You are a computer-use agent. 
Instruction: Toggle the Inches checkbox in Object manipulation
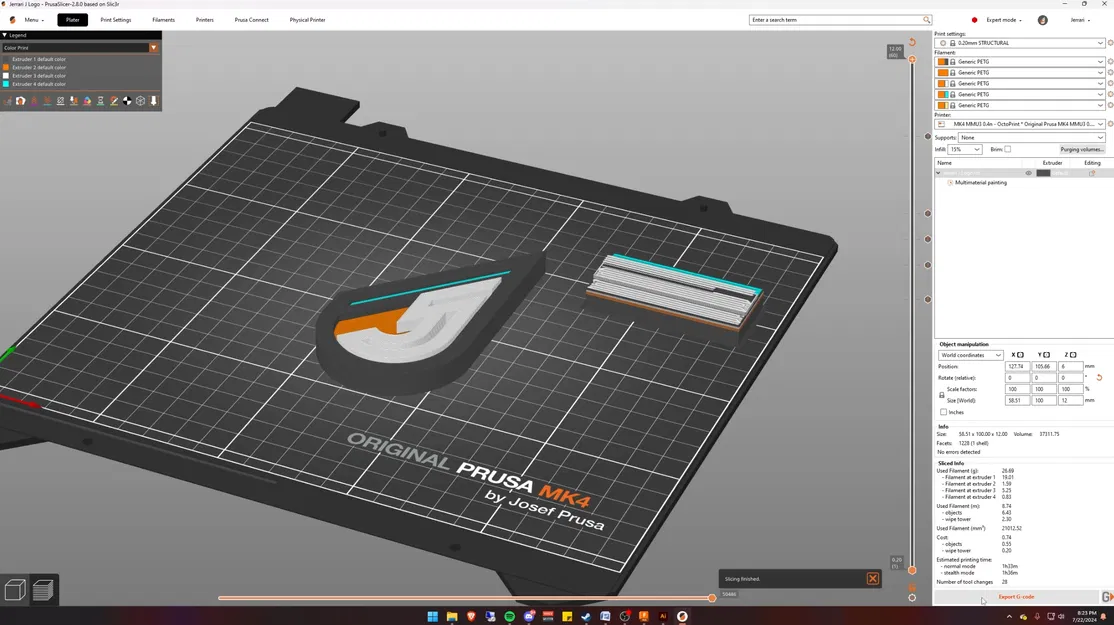tap(943, 412)
